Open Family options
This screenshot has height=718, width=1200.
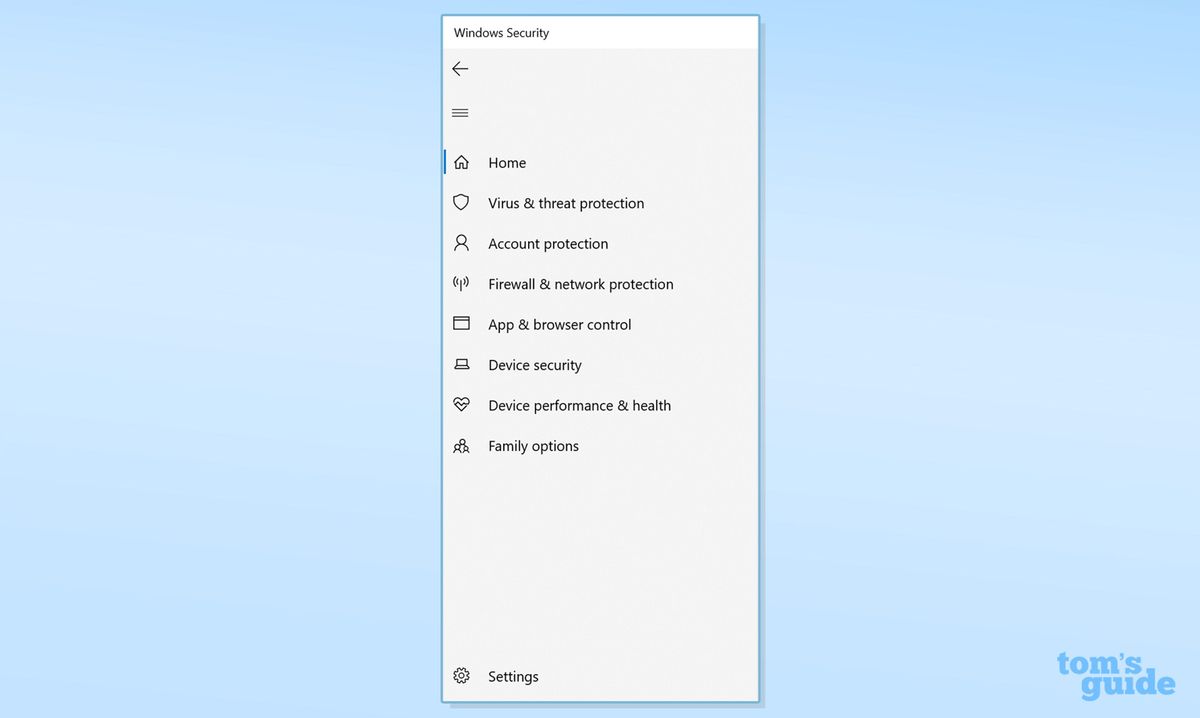[533, 445]
